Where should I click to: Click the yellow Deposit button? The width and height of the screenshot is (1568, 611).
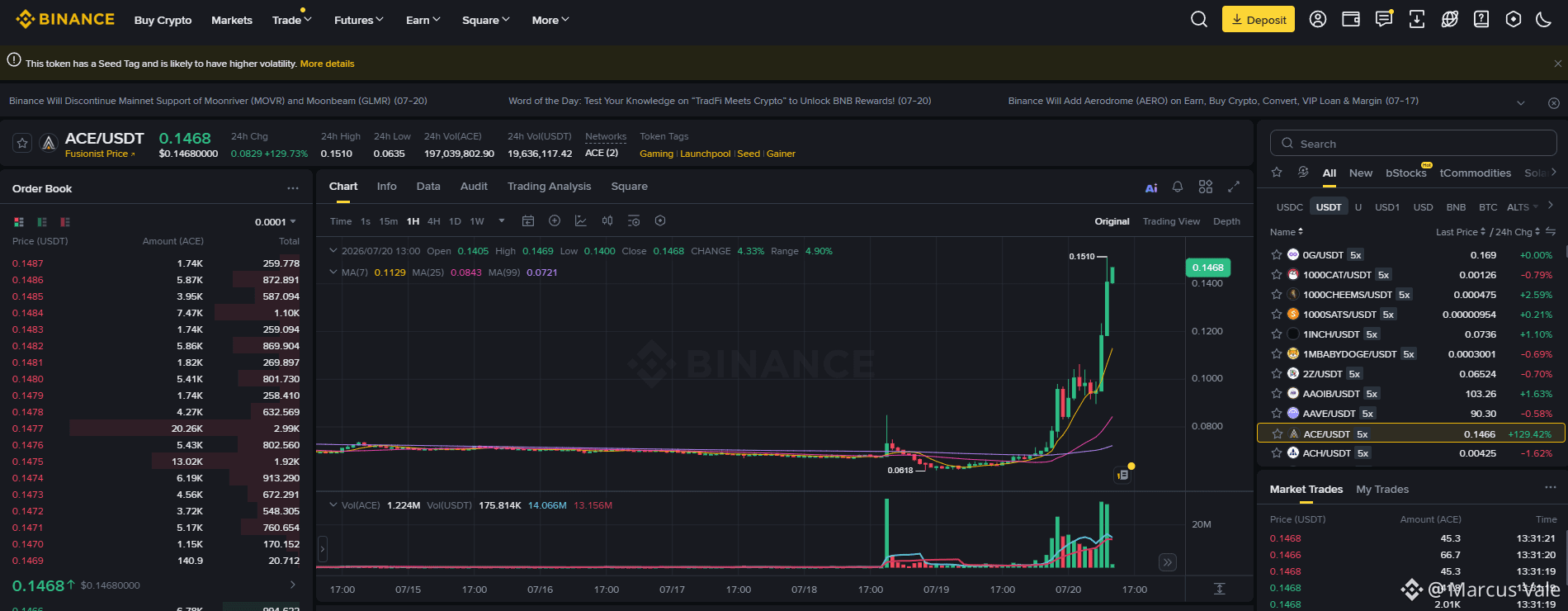coord(1259,20)
